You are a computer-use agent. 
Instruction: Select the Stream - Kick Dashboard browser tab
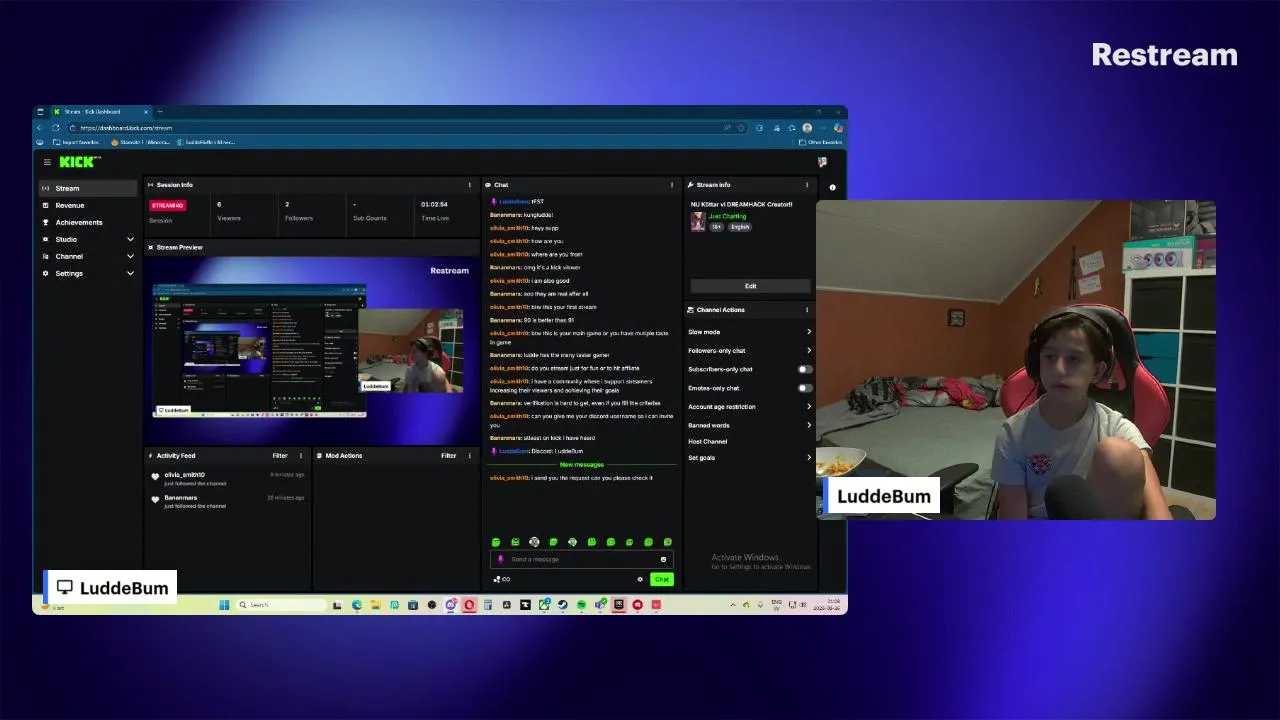click(100, 112)
